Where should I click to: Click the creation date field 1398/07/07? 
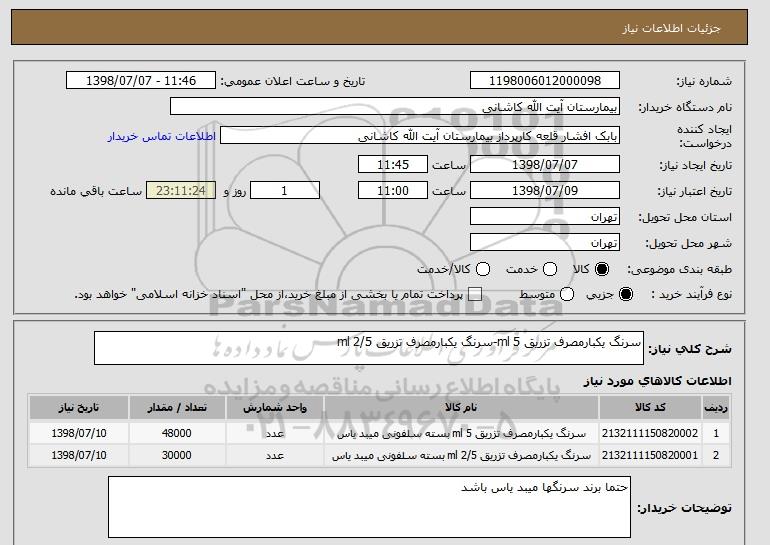click(x=545, y=164)
